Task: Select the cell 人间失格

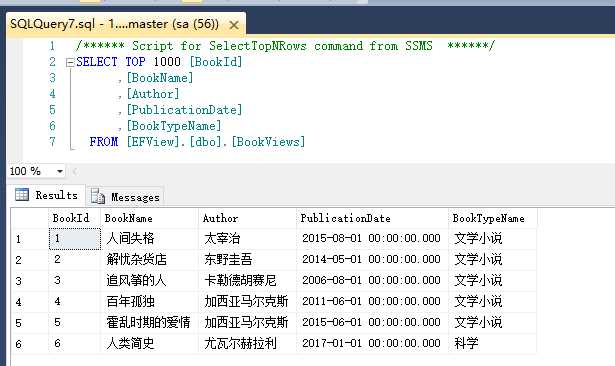Action: 149,239
